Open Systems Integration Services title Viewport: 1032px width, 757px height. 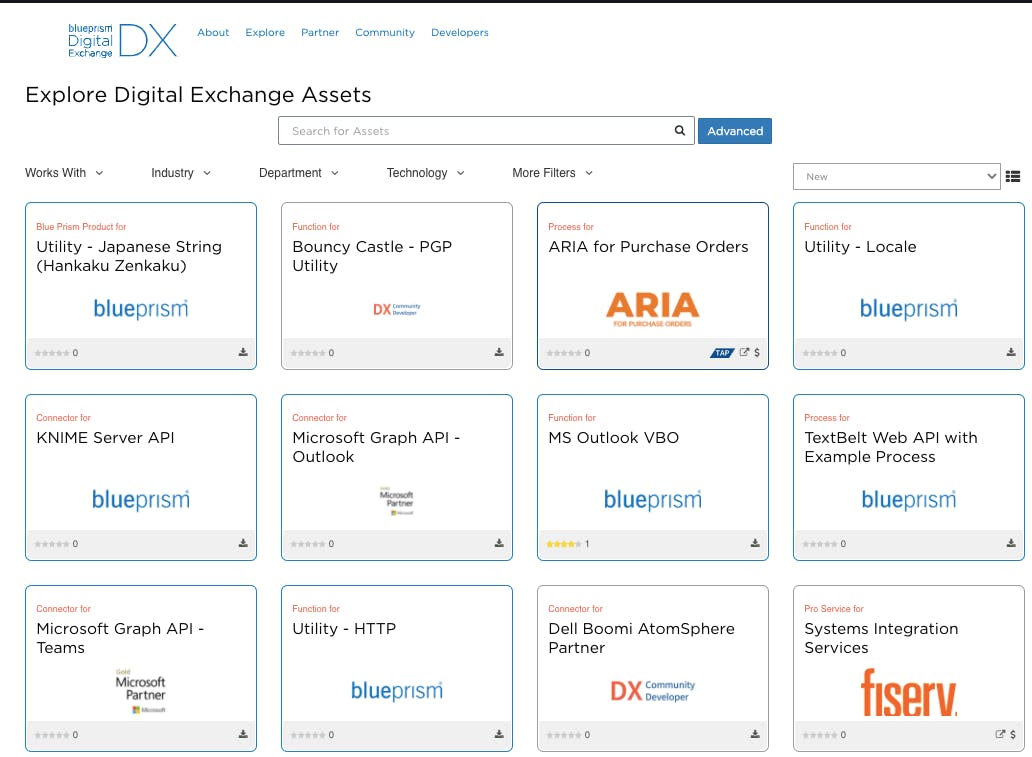pos(881,638)
